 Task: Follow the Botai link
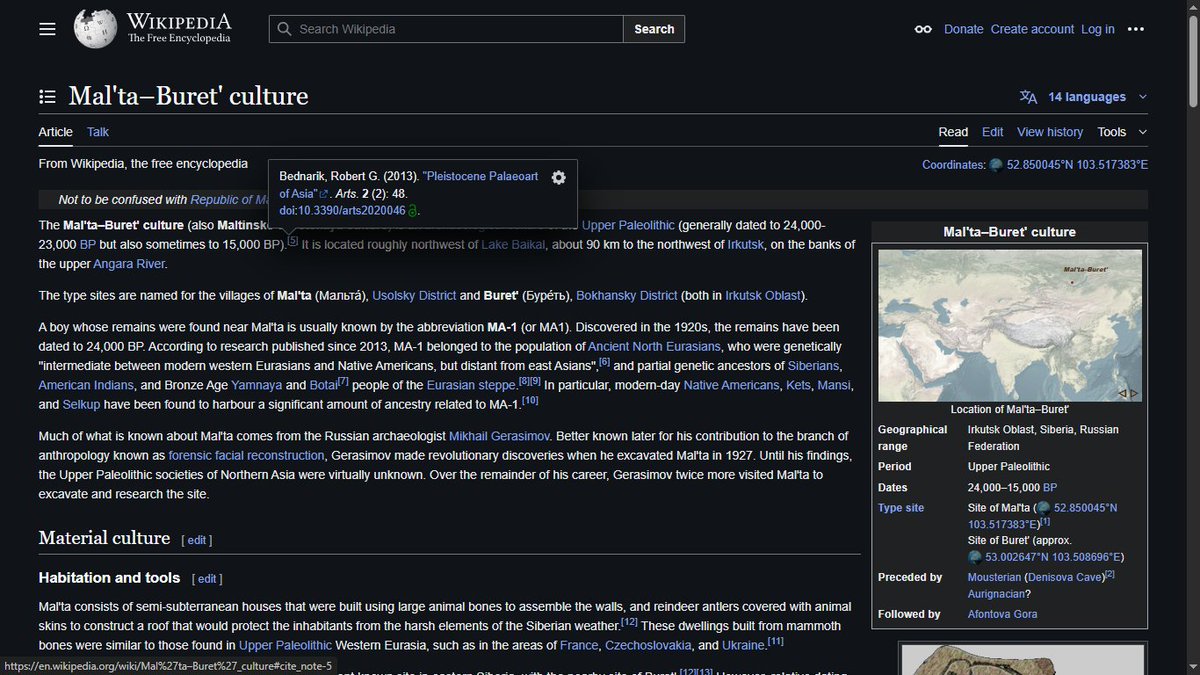click(x=324, y=385)
